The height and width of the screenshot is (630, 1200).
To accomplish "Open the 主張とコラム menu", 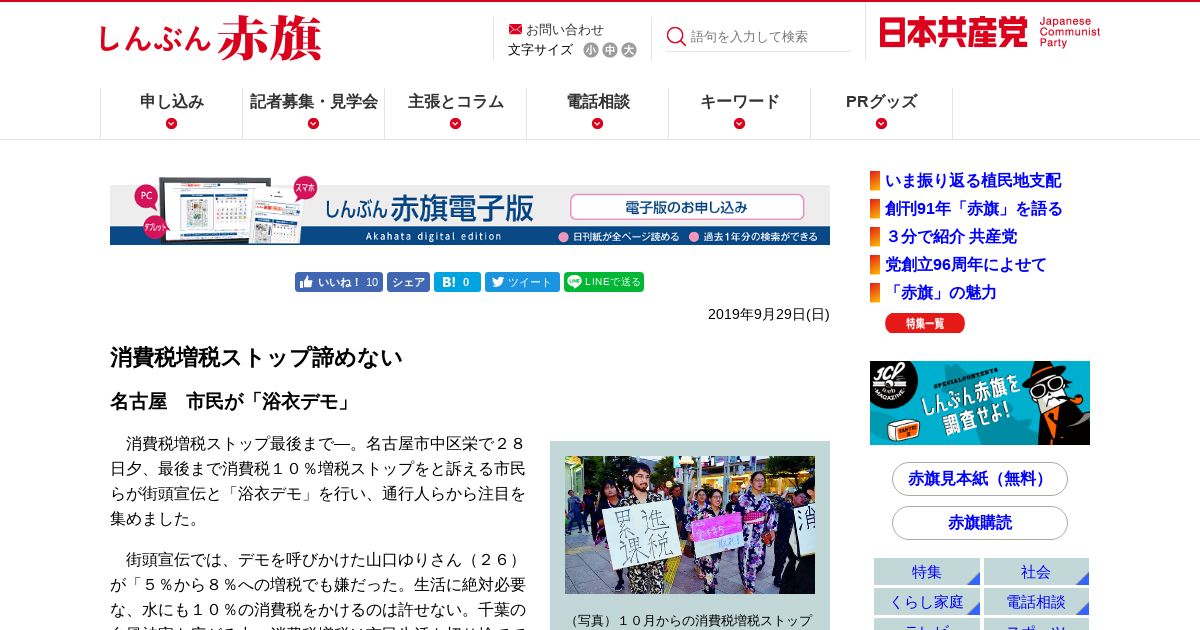I will pyautogui.click(x=456, y=101).
